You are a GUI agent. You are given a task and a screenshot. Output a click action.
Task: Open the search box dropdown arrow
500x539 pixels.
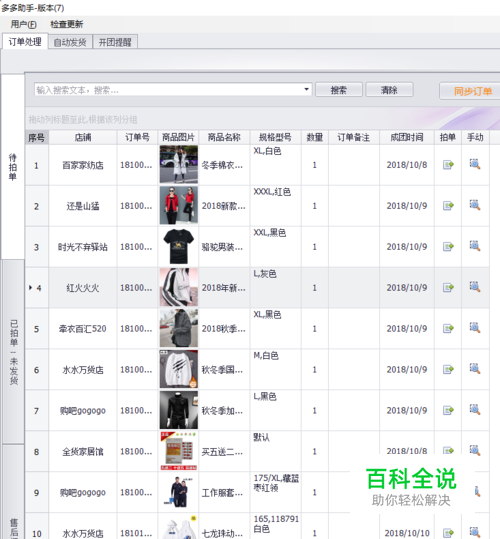(x=306, y=89)
